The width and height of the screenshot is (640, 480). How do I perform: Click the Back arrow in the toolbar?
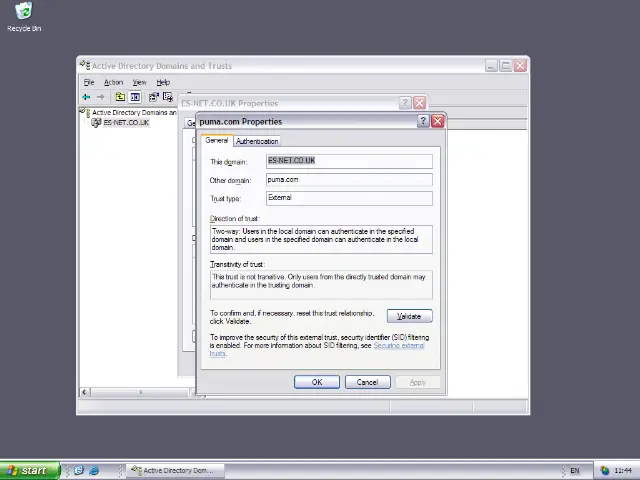tap(86, 97)
